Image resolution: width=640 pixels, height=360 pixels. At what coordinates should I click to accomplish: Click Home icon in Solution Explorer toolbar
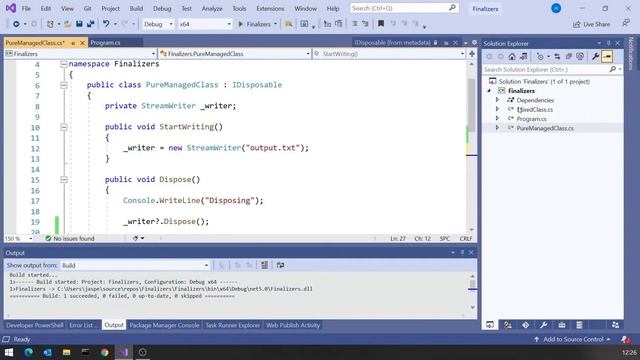(x=512, y=57)
